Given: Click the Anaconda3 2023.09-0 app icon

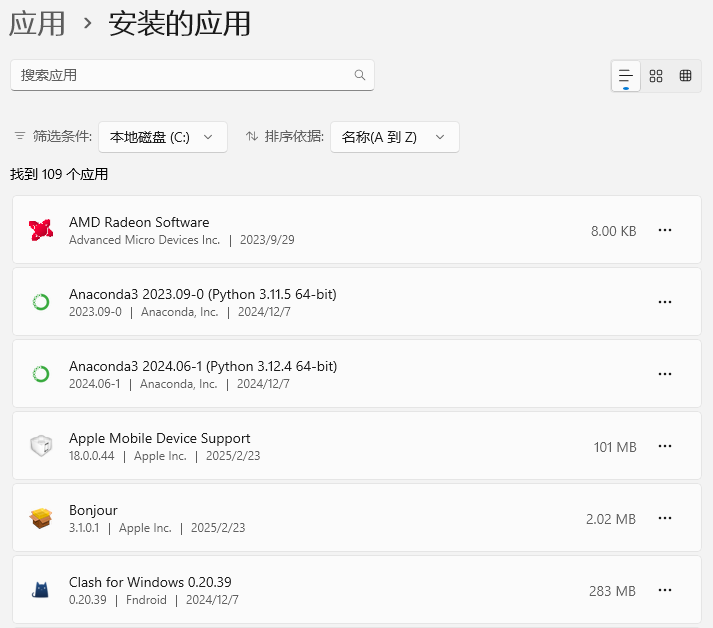Looking at the screenshot, I should click(40, 302).
